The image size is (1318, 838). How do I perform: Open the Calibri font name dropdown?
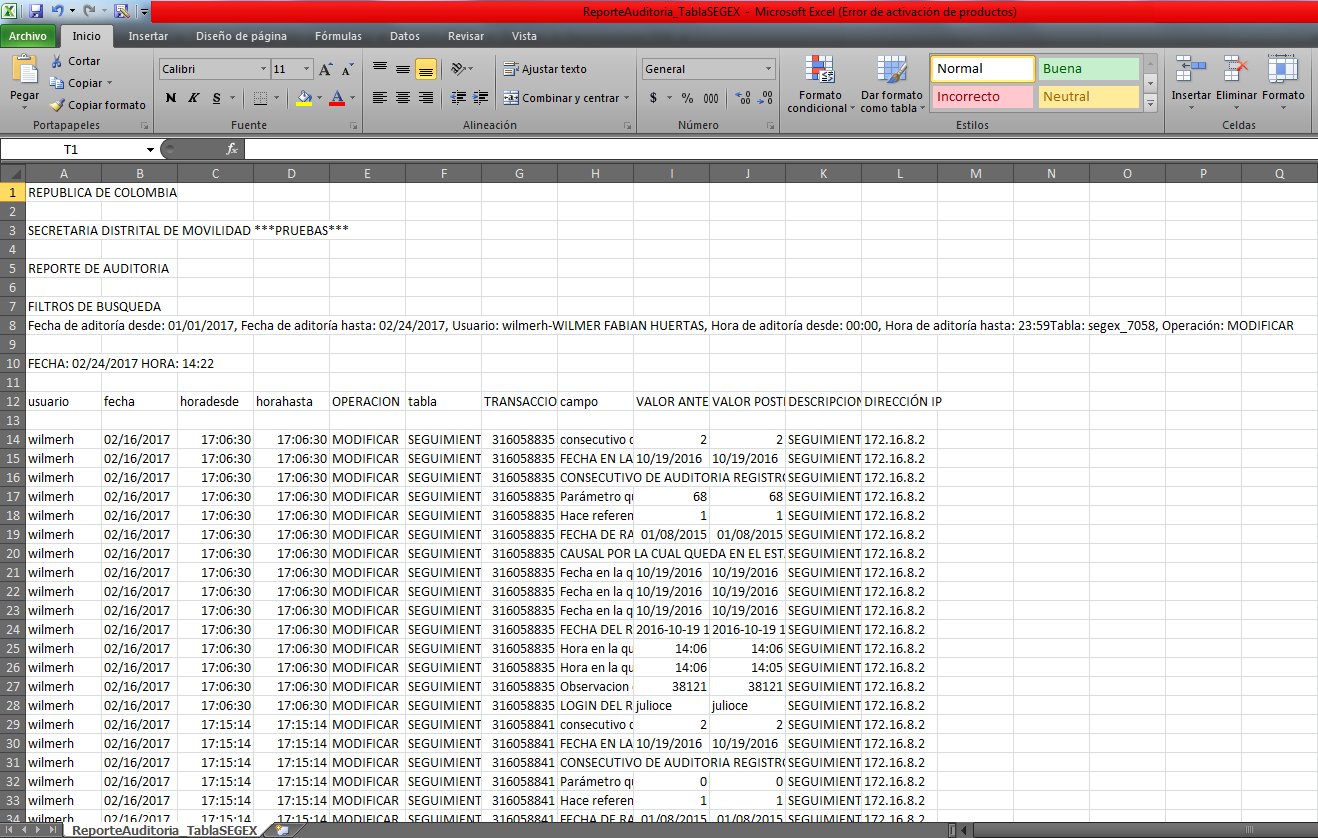pos(264,69)
